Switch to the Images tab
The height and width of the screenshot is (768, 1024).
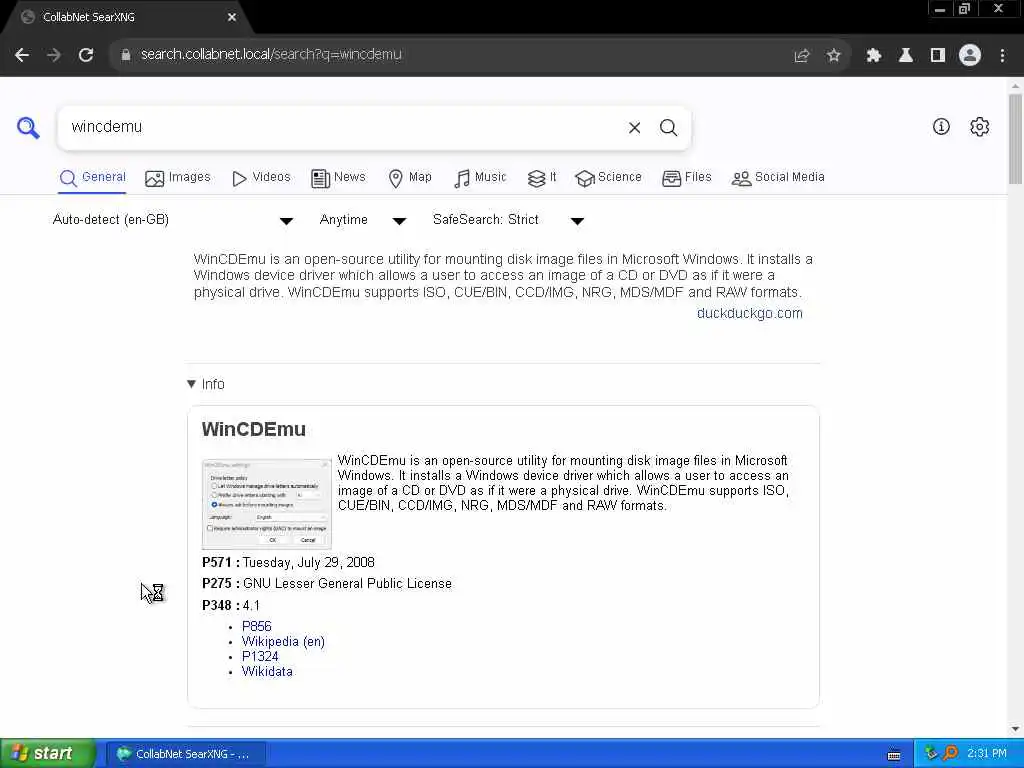click(178, 178)
